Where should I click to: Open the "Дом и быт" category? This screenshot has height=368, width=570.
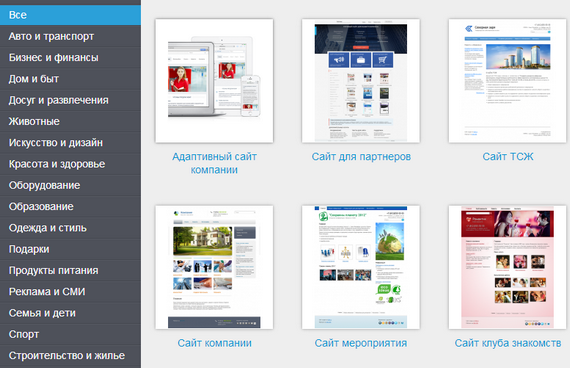[70, 79]
